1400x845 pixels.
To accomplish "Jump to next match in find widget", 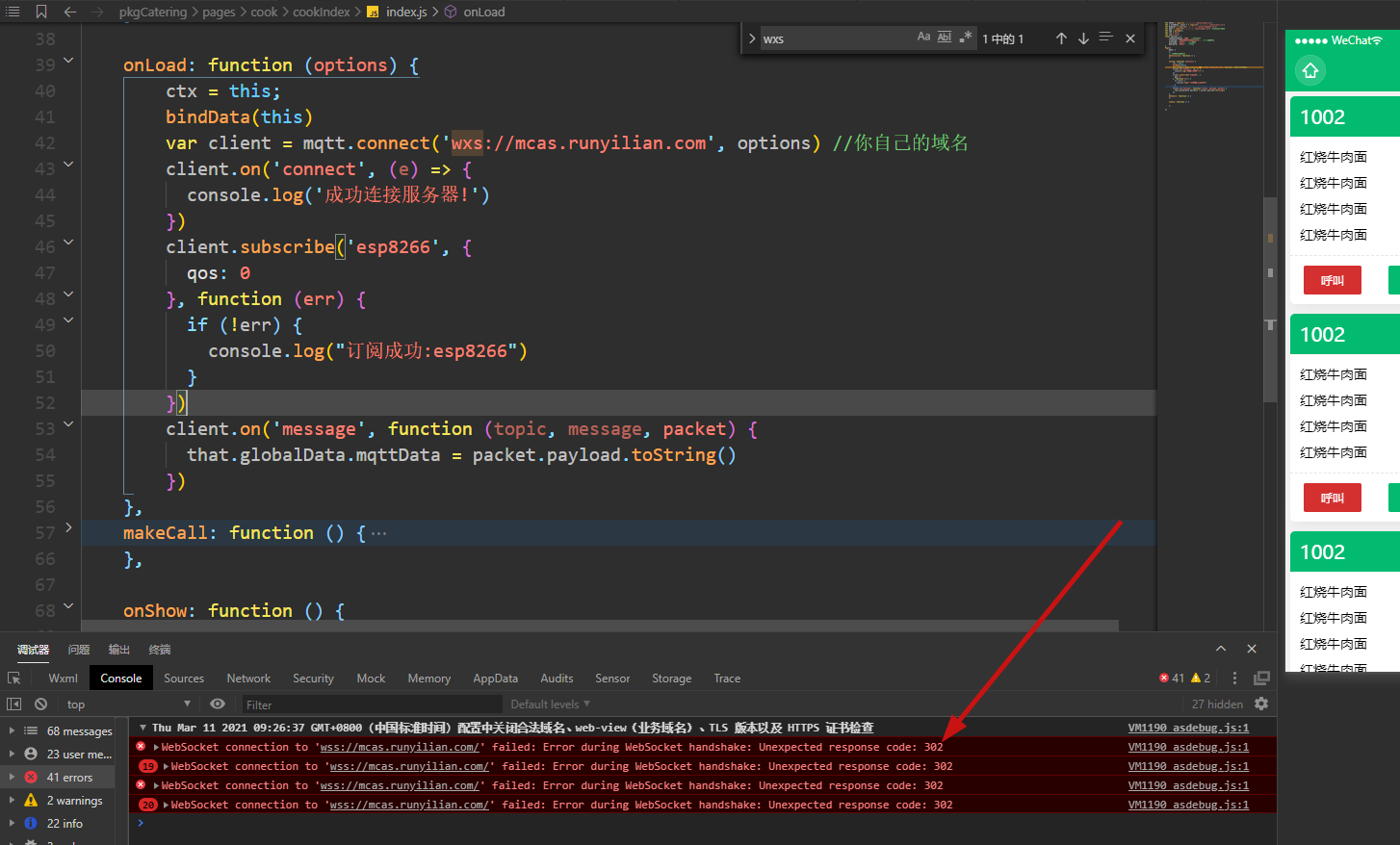I will point(1083,38).
